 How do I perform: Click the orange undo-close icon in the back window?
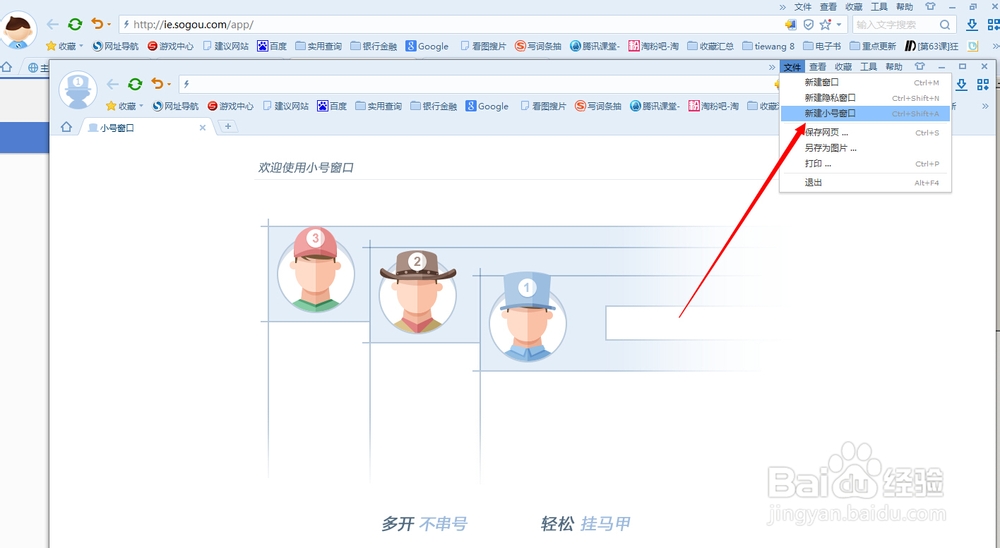[x=97, y=24]
